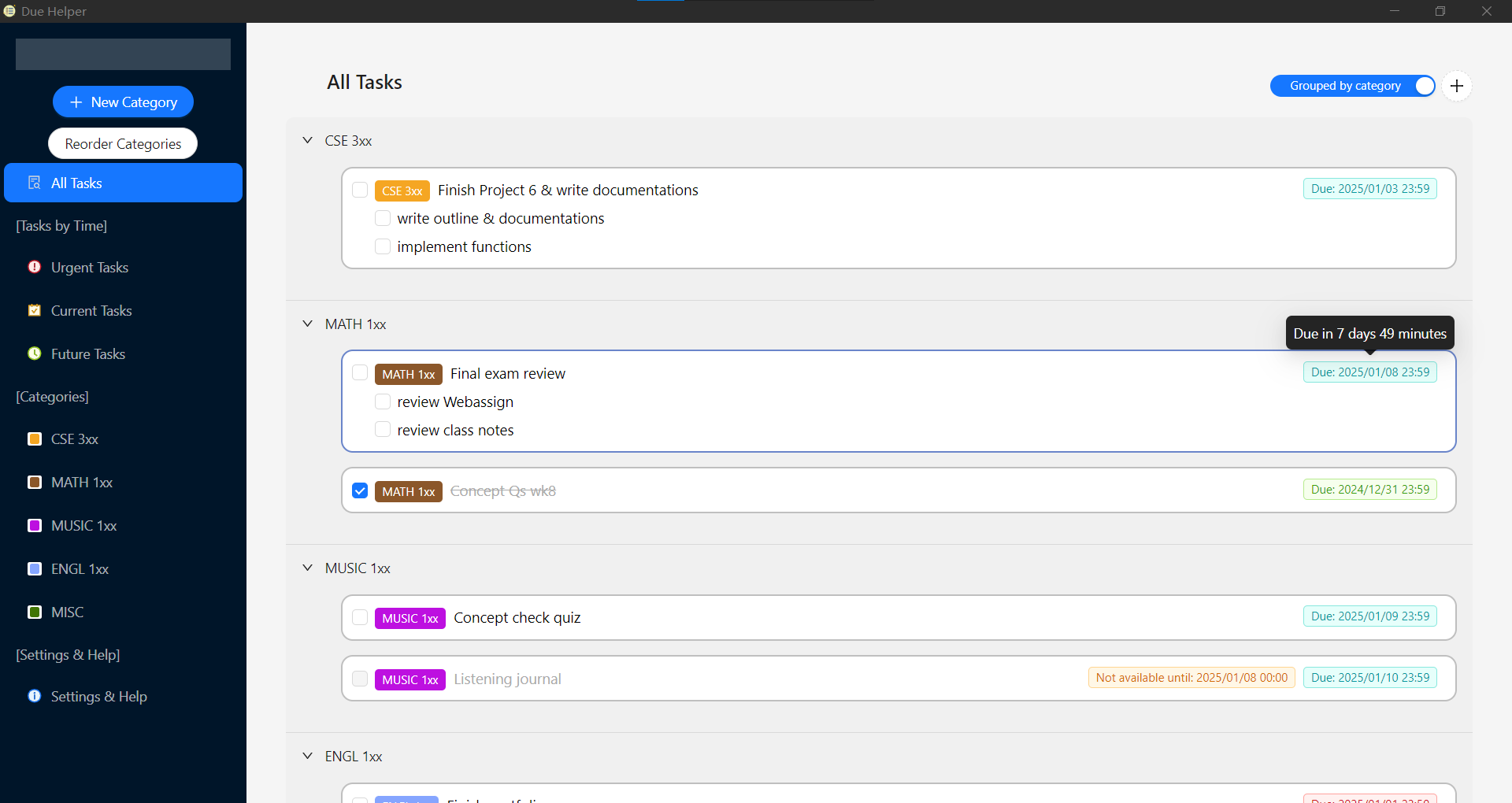Click the Due Helper app icon
Image resolution: width=1512 pixels, height=803 pixels.
tap(9, 11)
